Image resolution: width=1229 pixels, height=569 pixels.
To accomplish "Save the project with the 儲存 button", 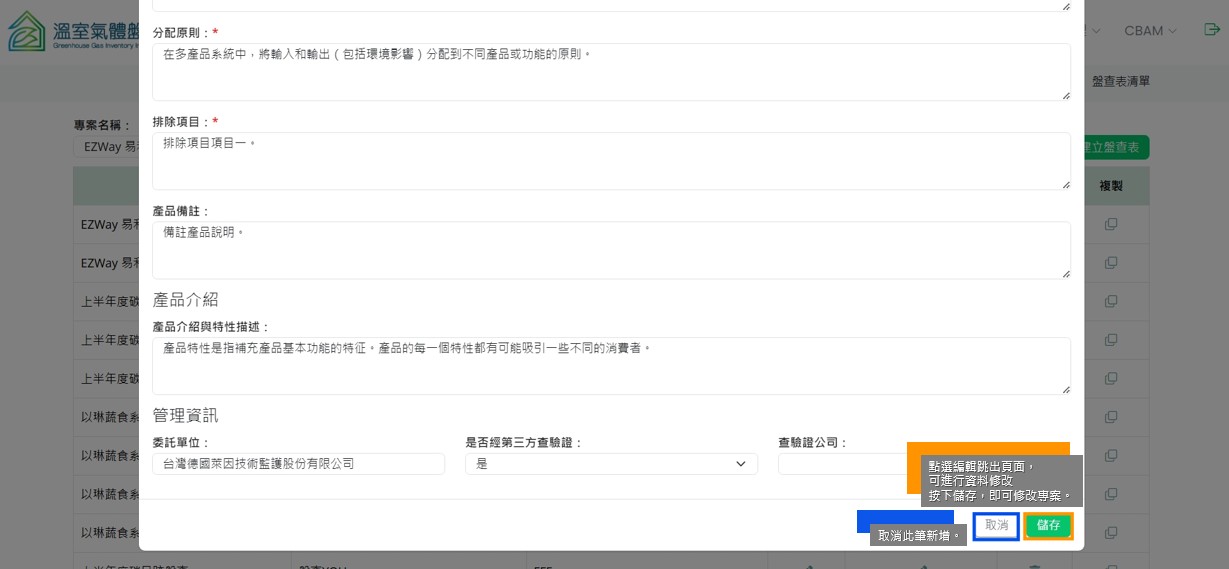I will click(1048, 526).
